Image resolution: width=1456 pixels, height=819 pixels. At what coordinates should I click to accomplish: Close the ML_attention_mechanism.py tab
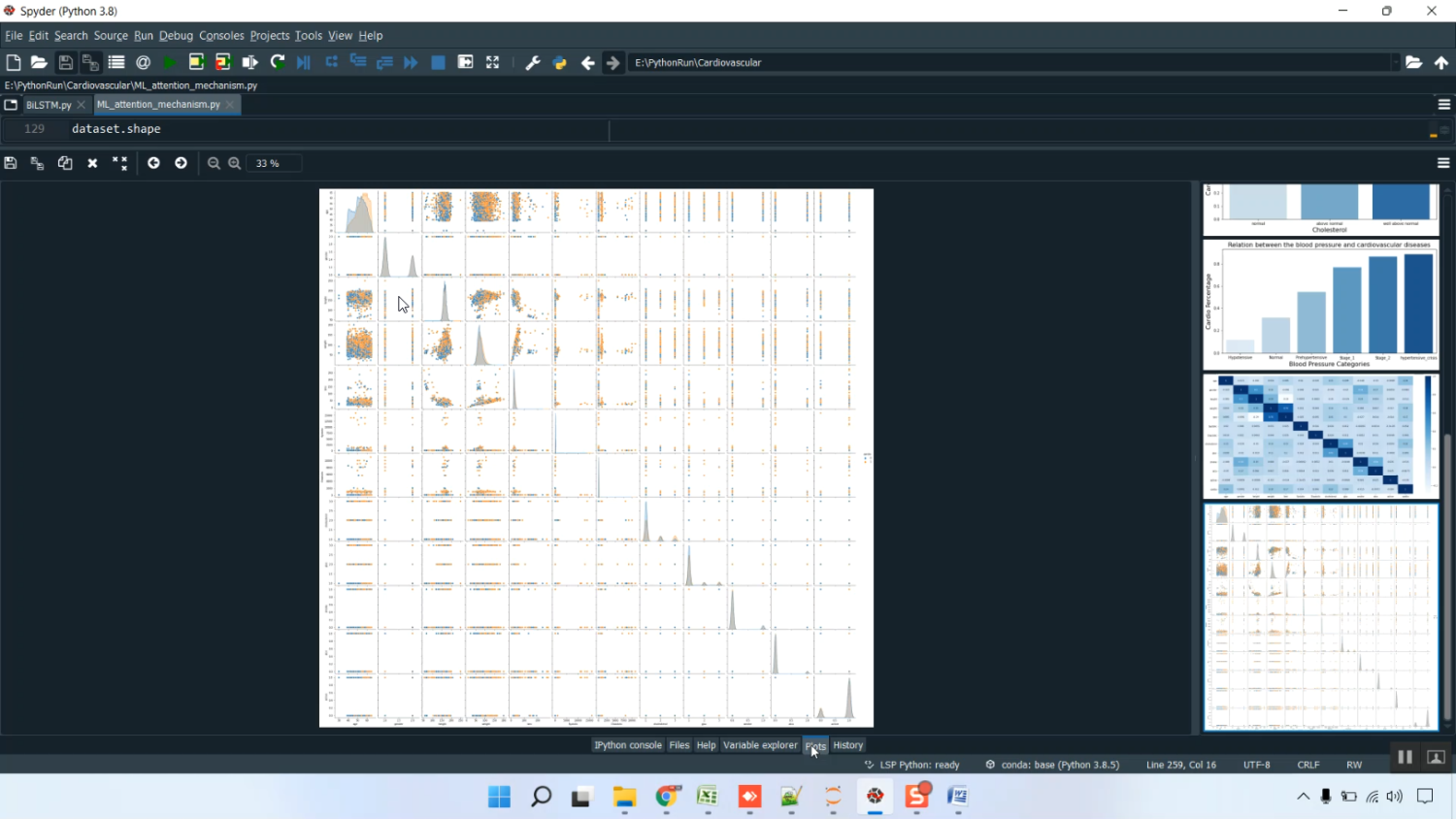tap(230, 105)
